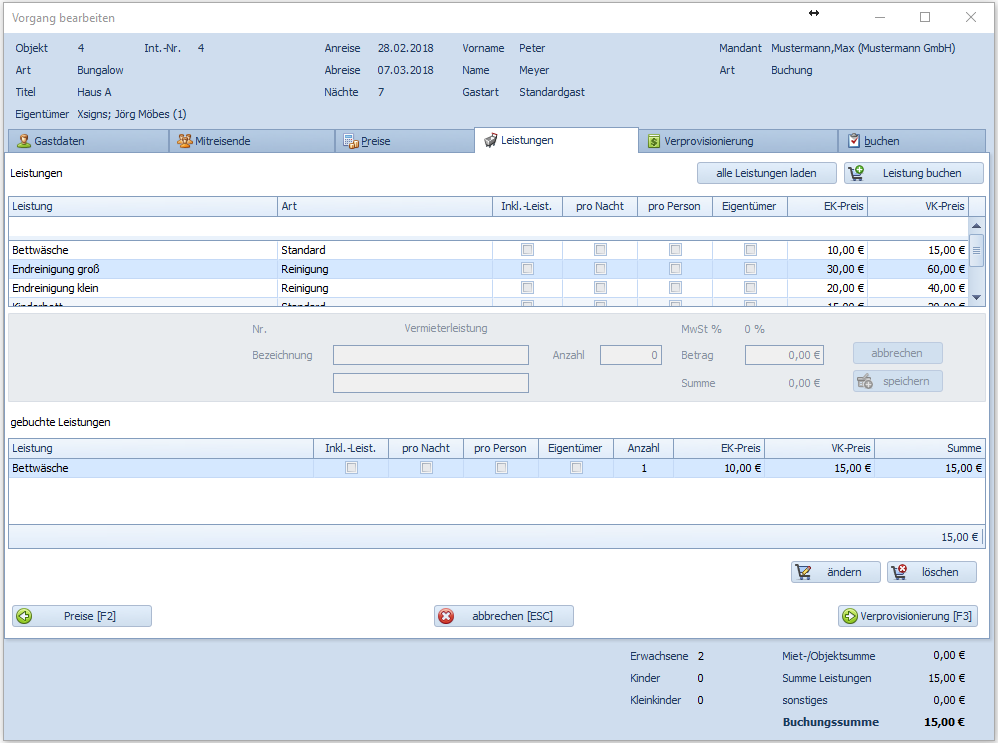Open the buchen tab
Image resolution: width=998 pixels, height=743 pixels.
tap(912, 141)
